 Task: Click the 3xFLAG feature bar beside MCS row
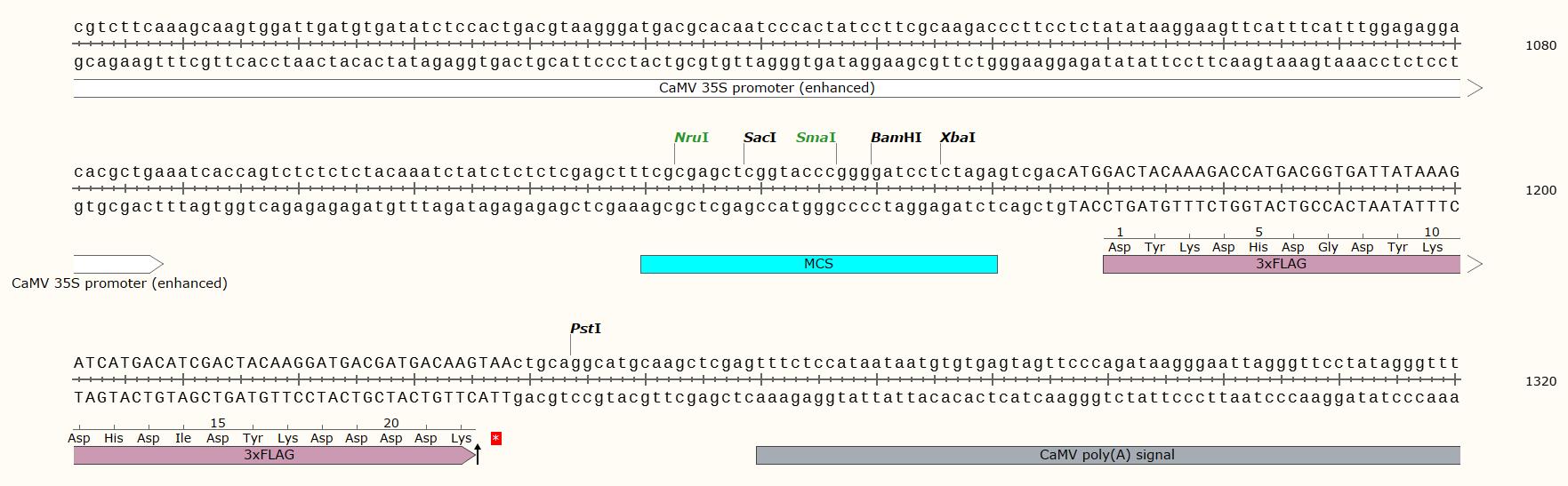pyautogui.click(x=1281, y=264)
